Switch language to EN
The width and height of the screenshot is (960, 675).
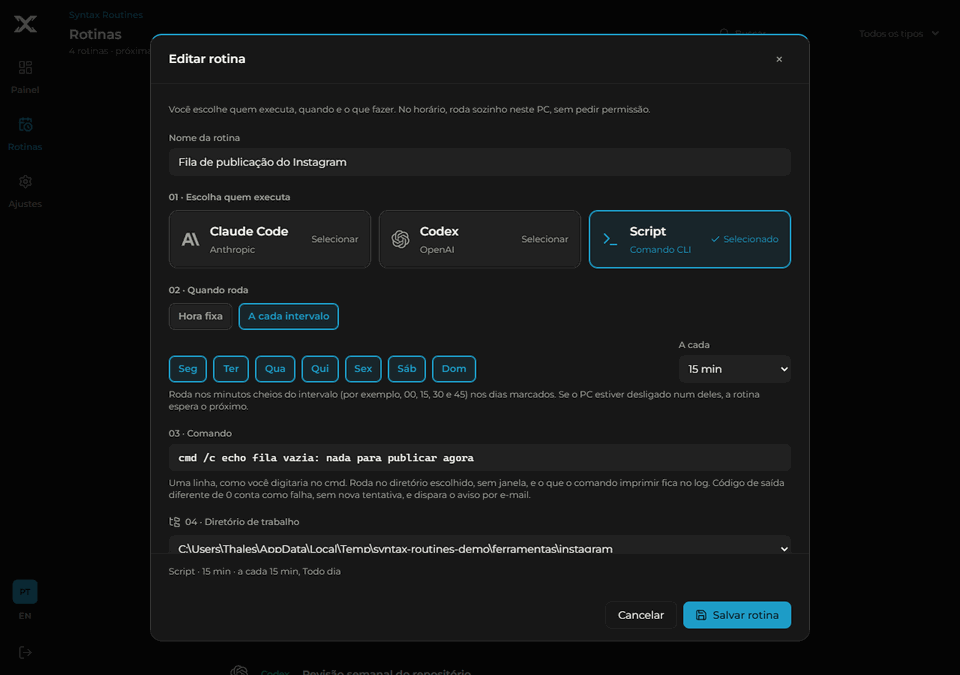25,616
